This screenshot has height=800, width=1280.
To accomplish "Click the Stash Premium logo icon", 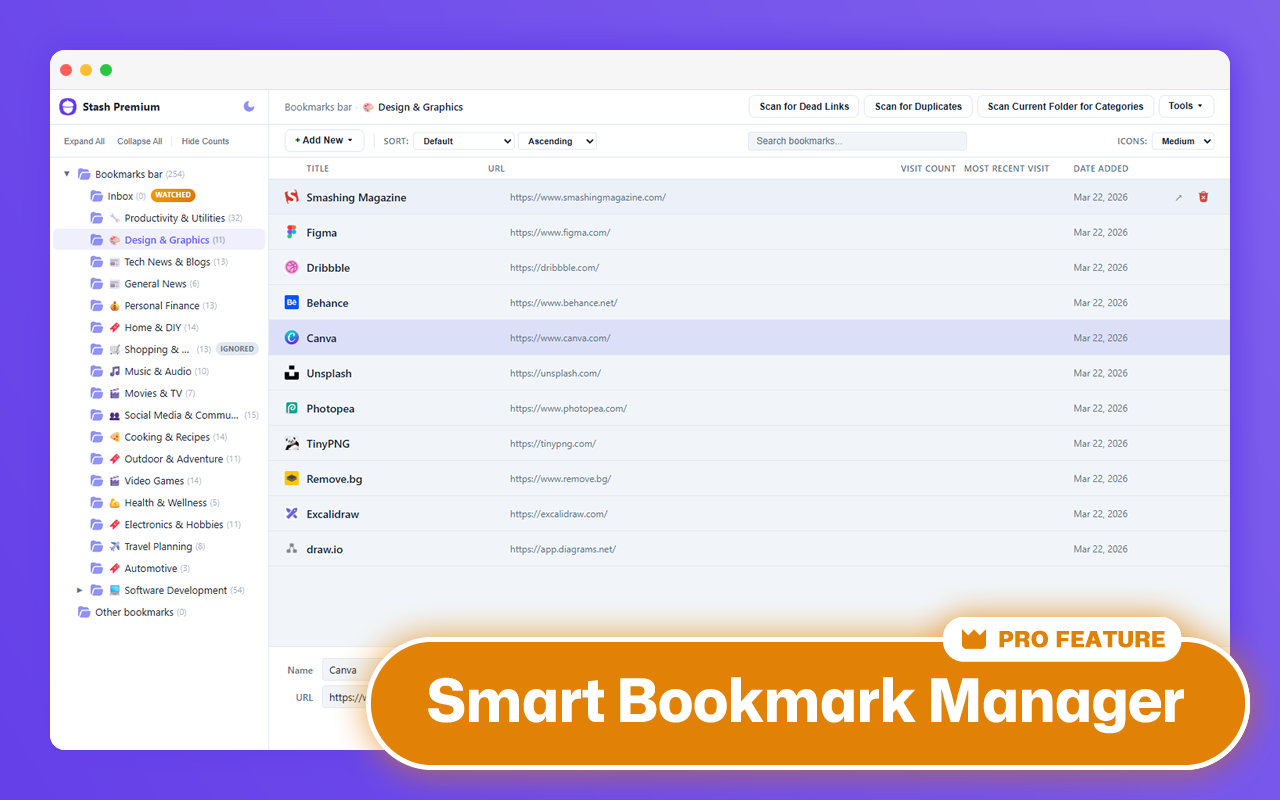I will click(68, 107).
